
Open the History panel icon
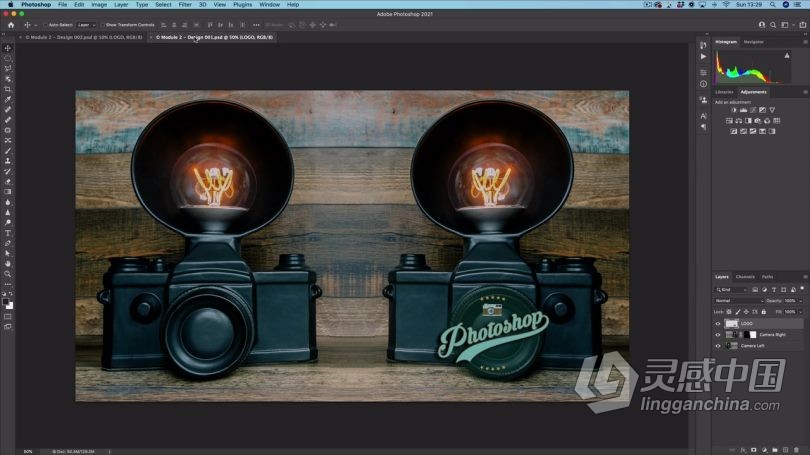703,45
